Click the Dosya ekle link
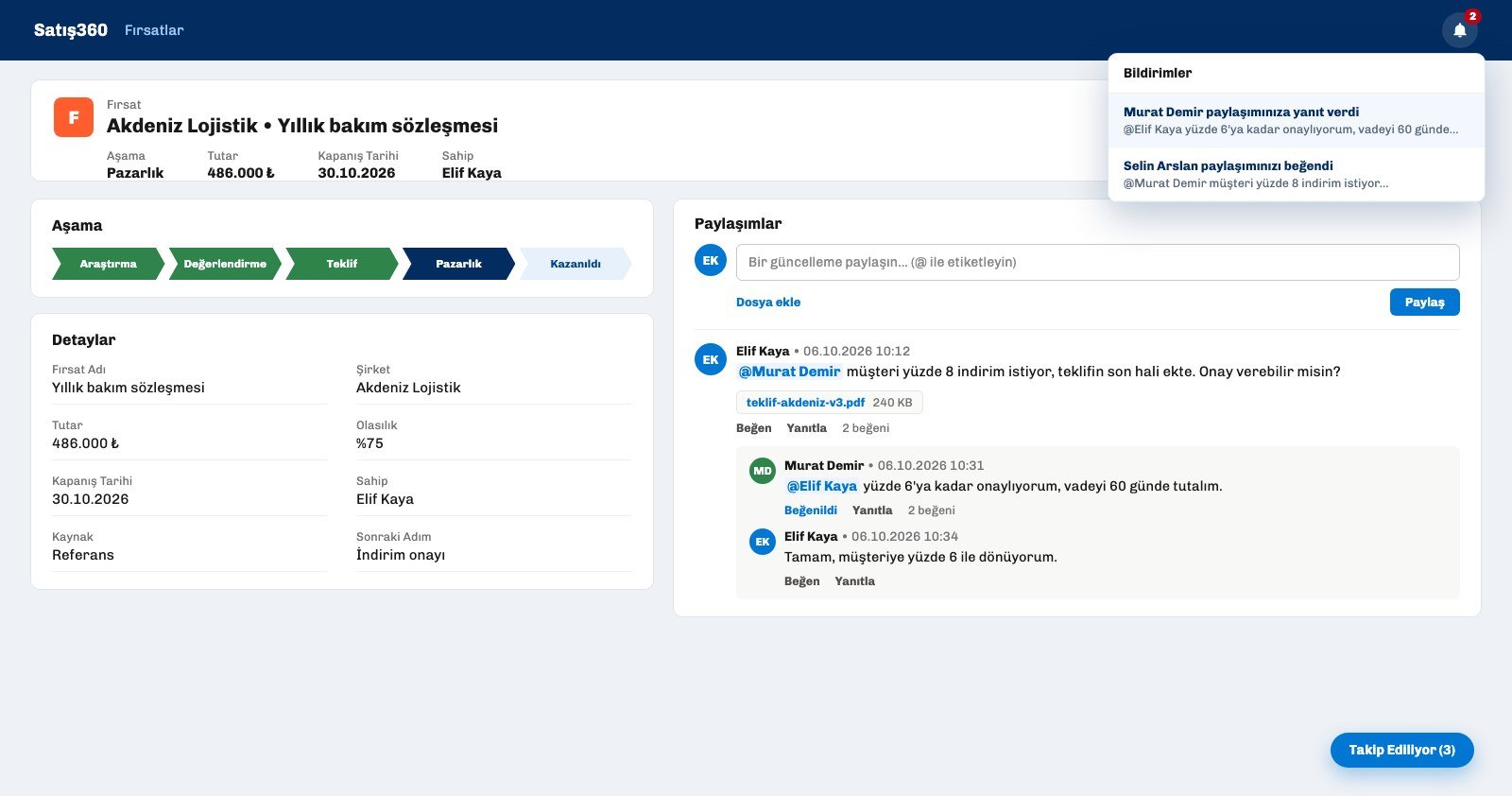Screen dimensions: 1512x796 768,303
